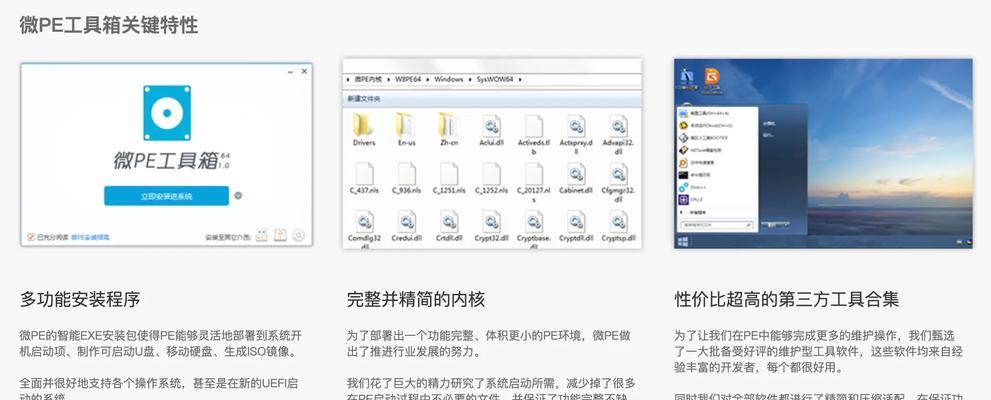Close the 微PE工具箱 installer window
Viewport: 991px width, 400px height.
point(304,71)
